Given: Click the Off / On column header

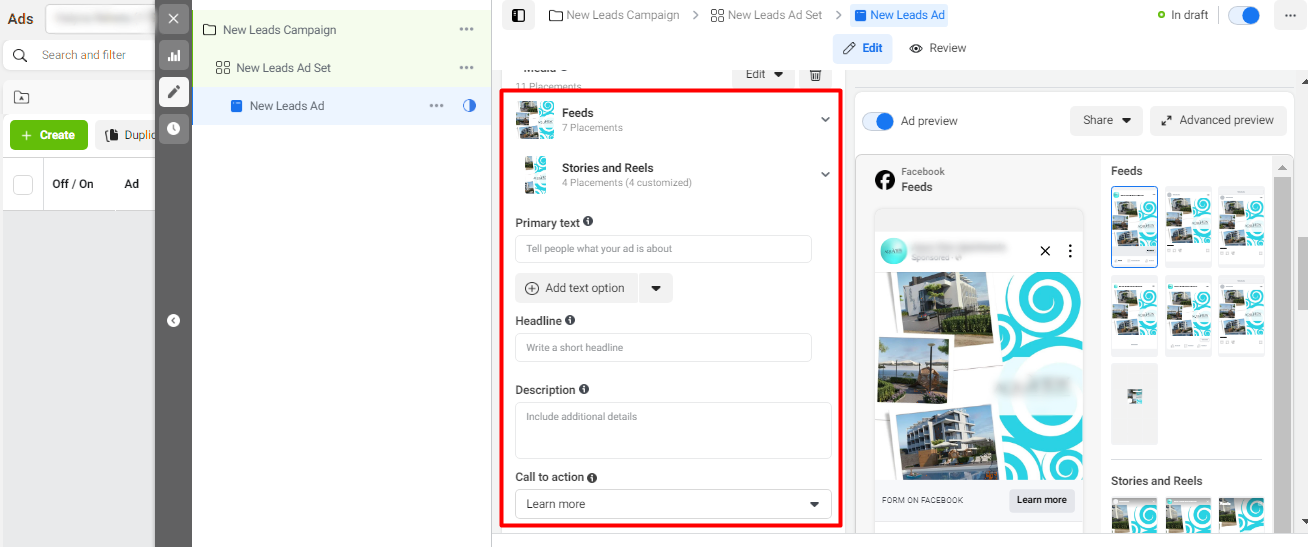Looking at the screenshot, I should pyautogui.click(x=73, y=184).
